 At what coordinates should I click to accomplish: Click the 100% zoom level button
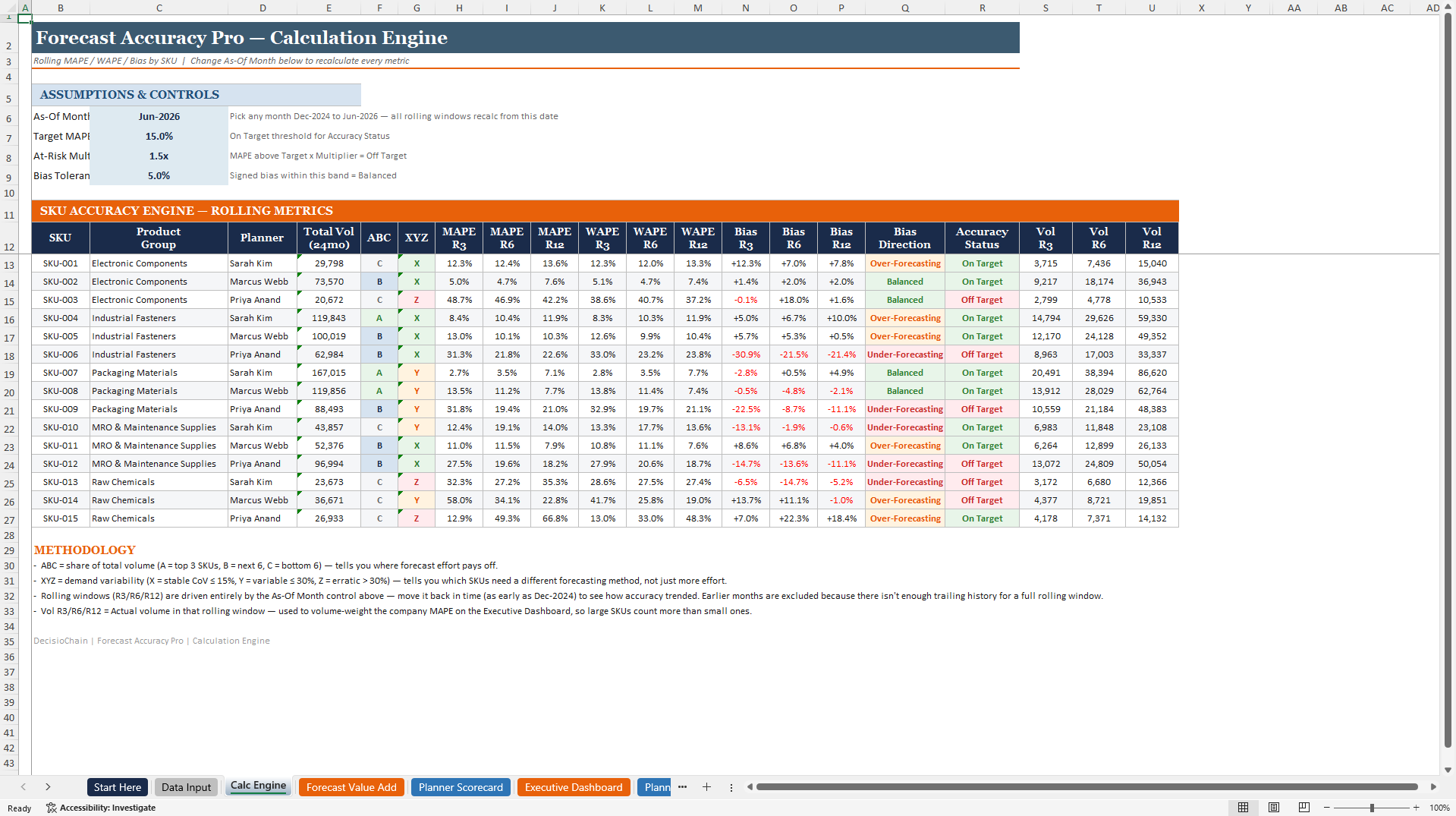click(x=1439, y=808)
